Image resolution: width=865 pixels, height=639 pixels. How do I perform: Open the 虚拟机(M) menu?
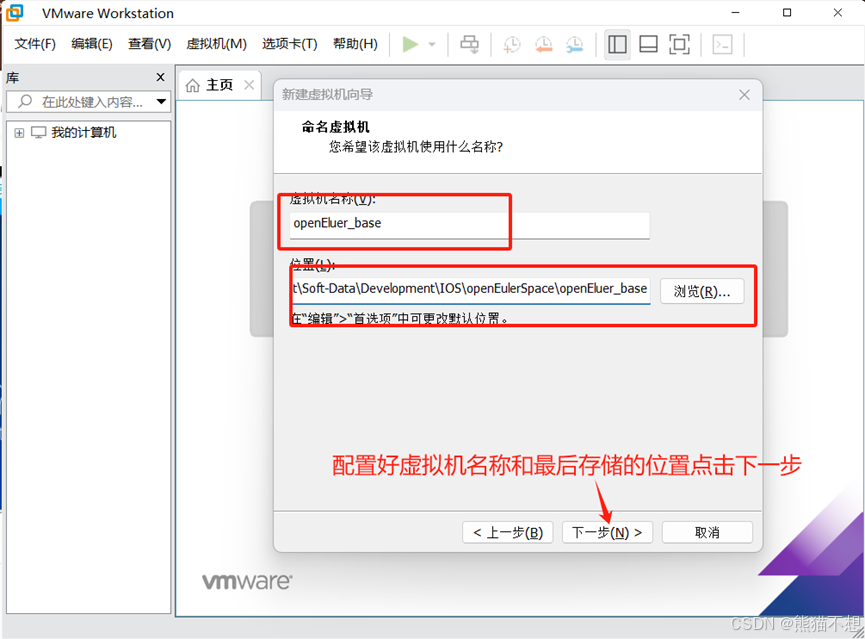click(216, 44)
